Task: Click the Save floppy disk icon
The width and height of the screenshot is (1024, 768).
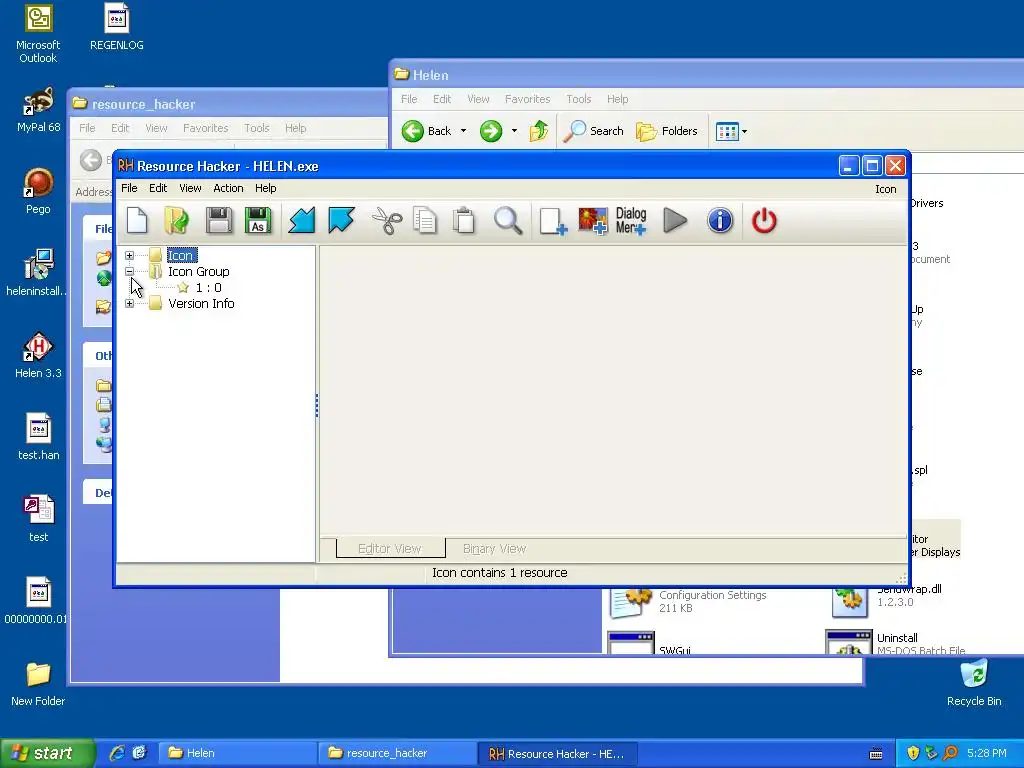Action: coord(219,220)
